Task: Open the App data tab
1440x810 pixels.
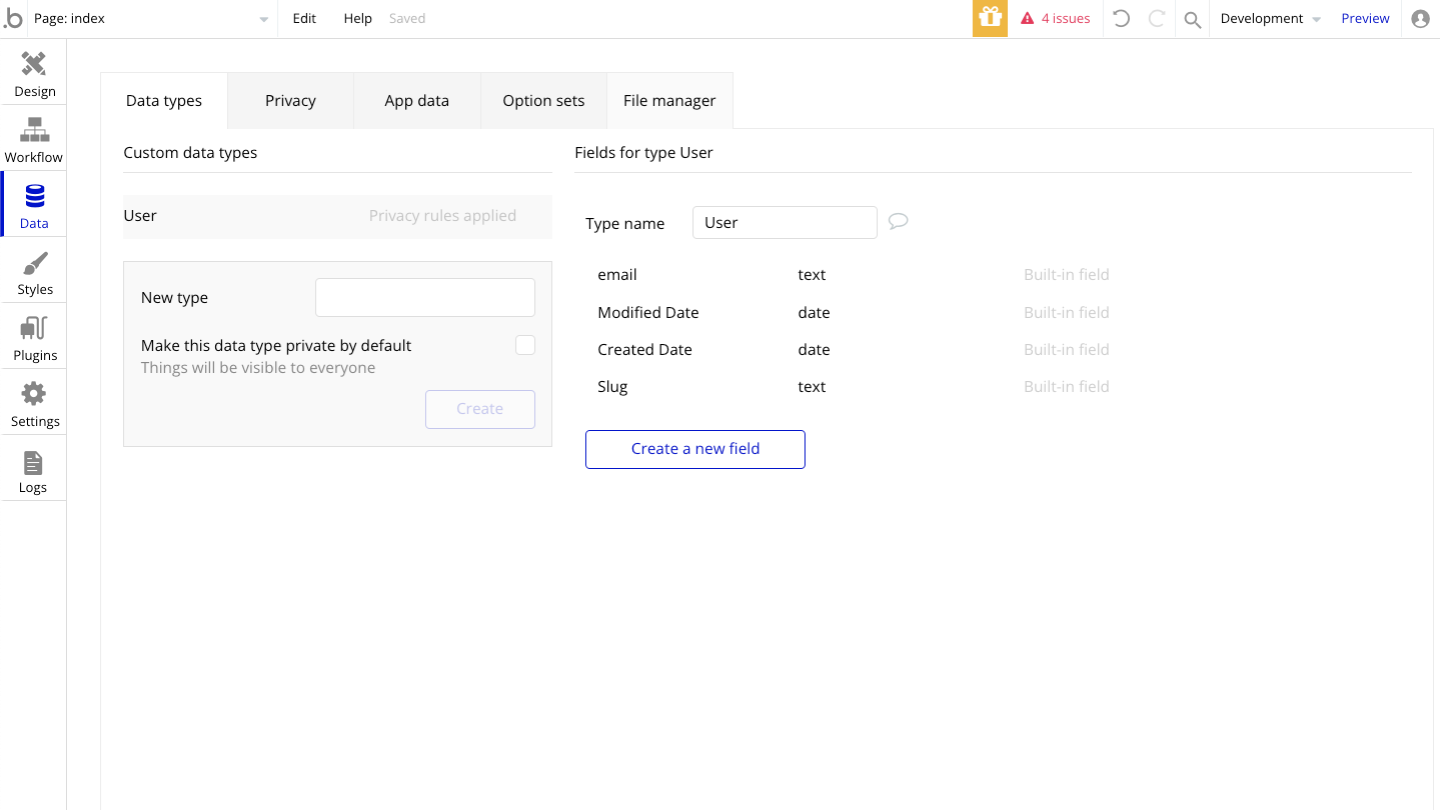Action: point(417,100)
